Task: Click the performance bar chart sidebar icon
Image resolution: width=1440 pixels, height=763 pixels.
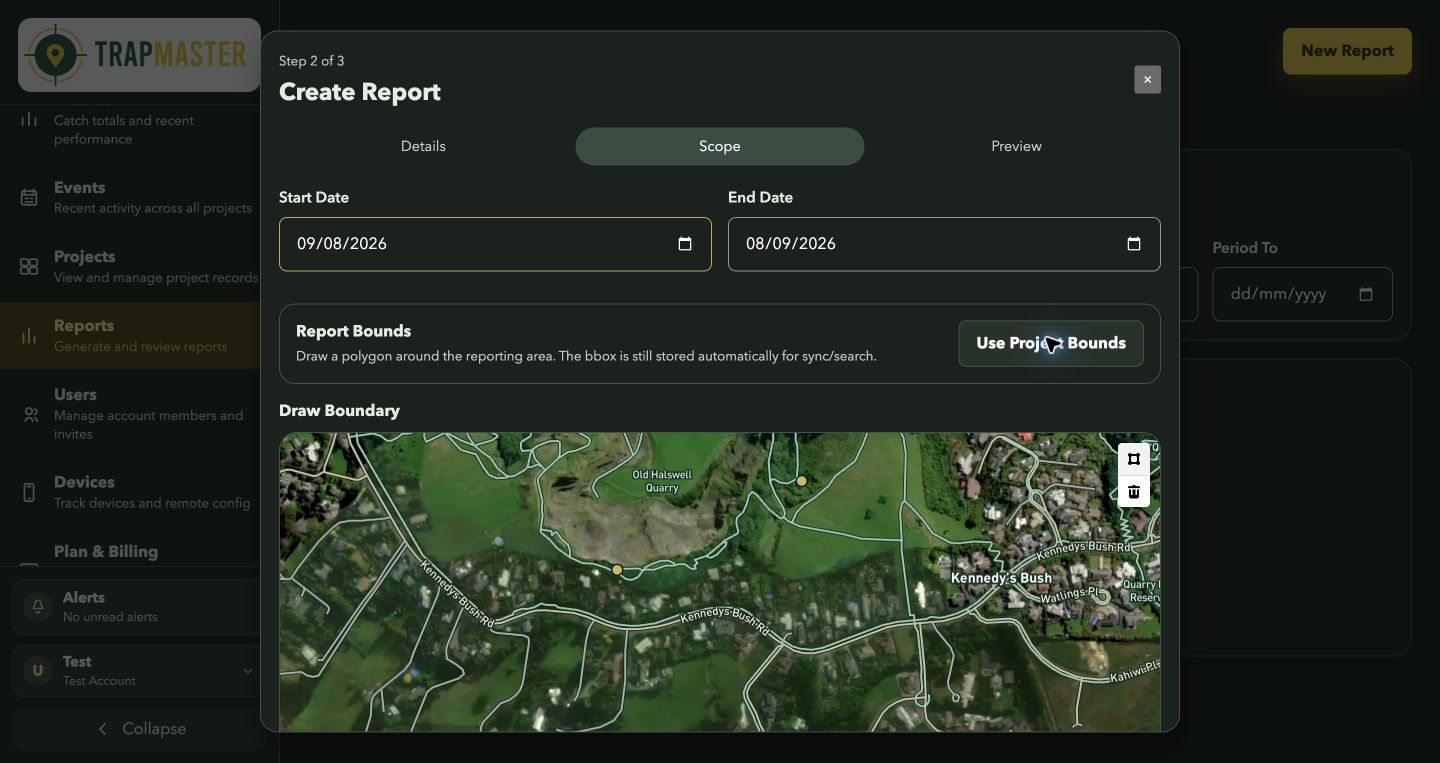Action: [x=29, y=120]
